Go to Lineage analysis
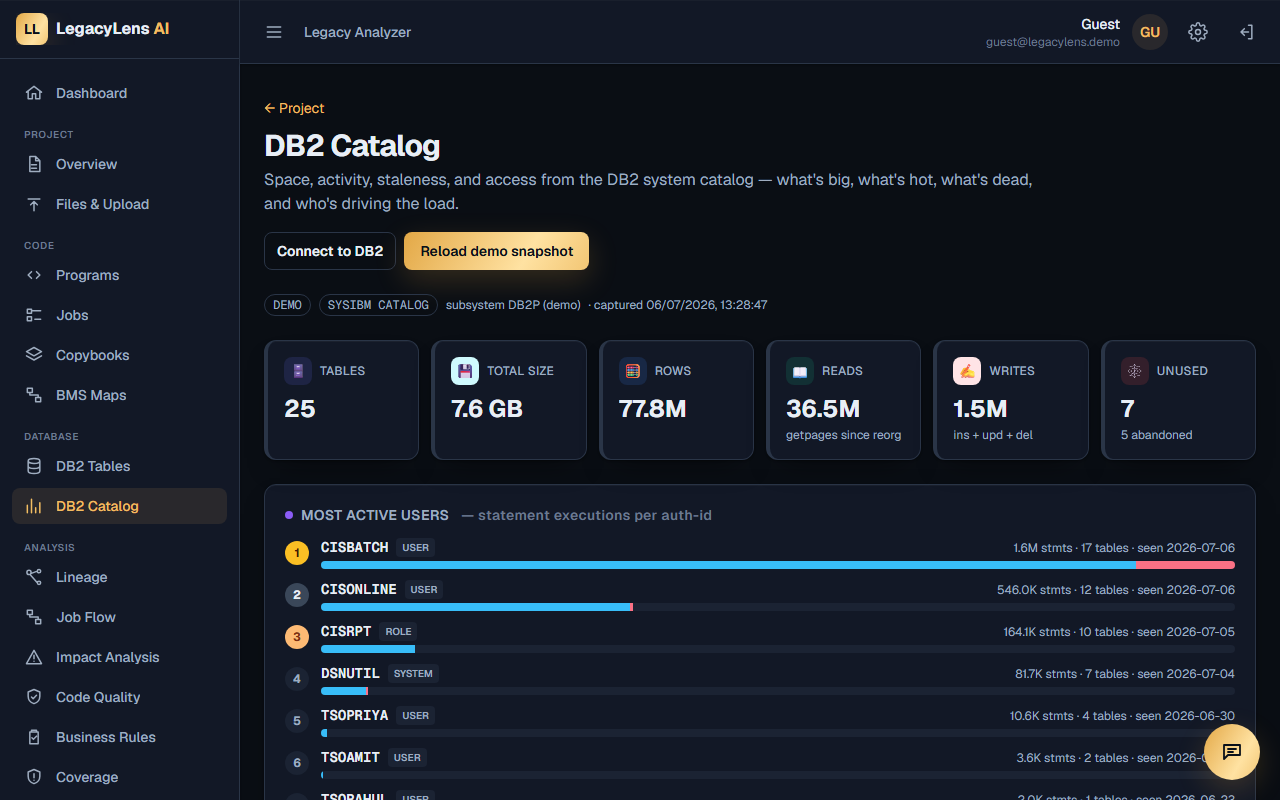Screen dimensions: 1280x800 tap(120, 577)
